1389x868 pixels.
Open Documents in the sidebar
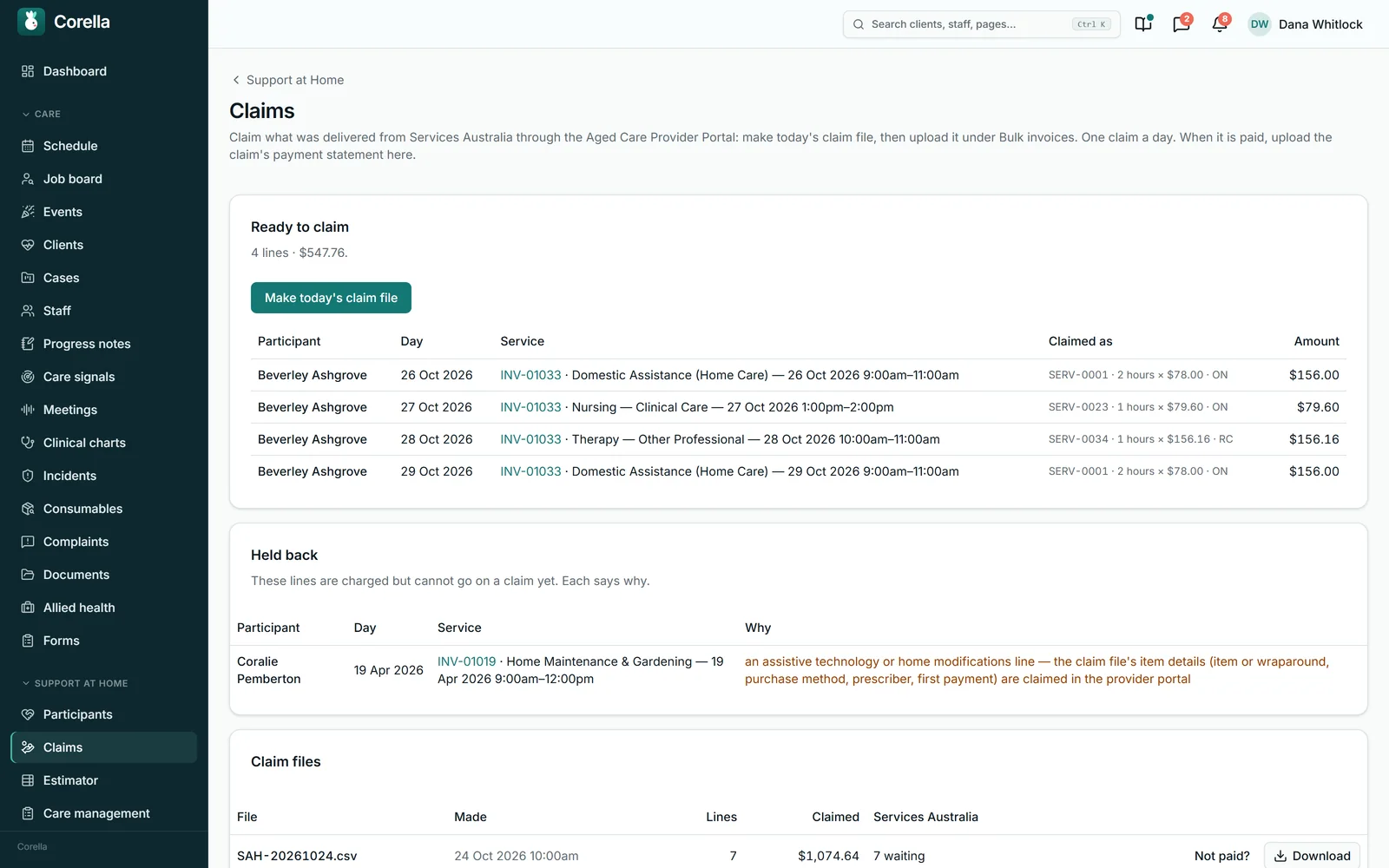(103, 575)
